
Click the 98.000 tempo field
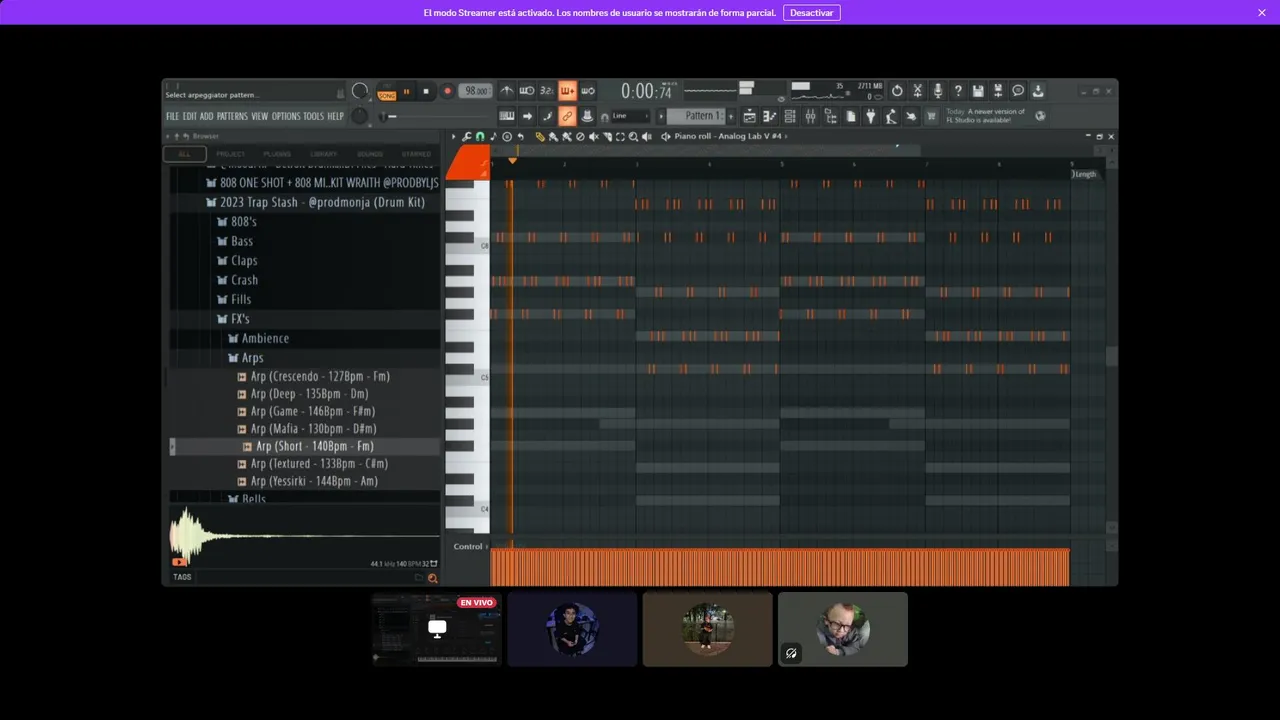pyautogui.click(x=476, y=91)
